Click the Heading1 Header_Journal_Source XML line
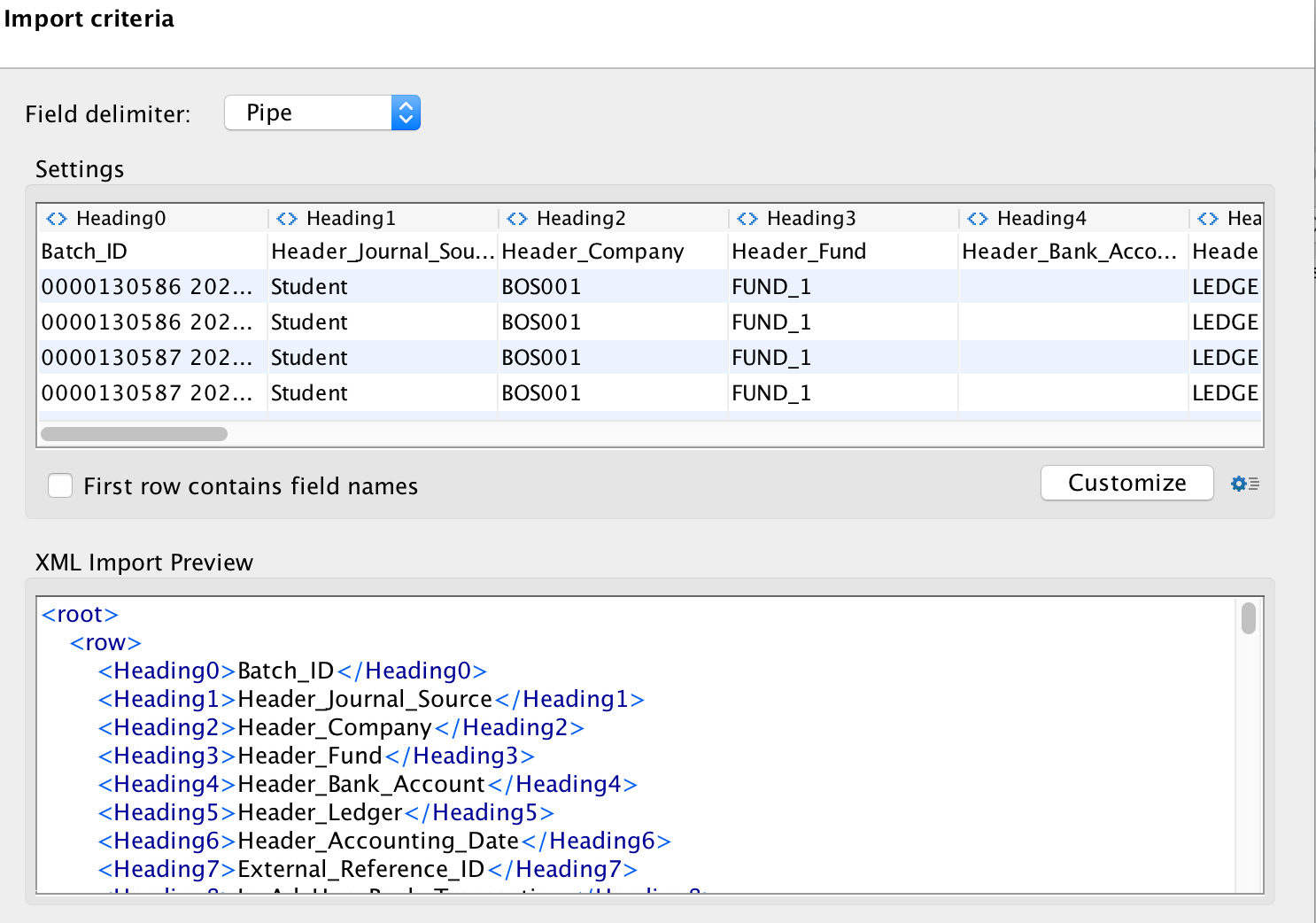This screenshot has height=923, width=1316. (371, 700)
